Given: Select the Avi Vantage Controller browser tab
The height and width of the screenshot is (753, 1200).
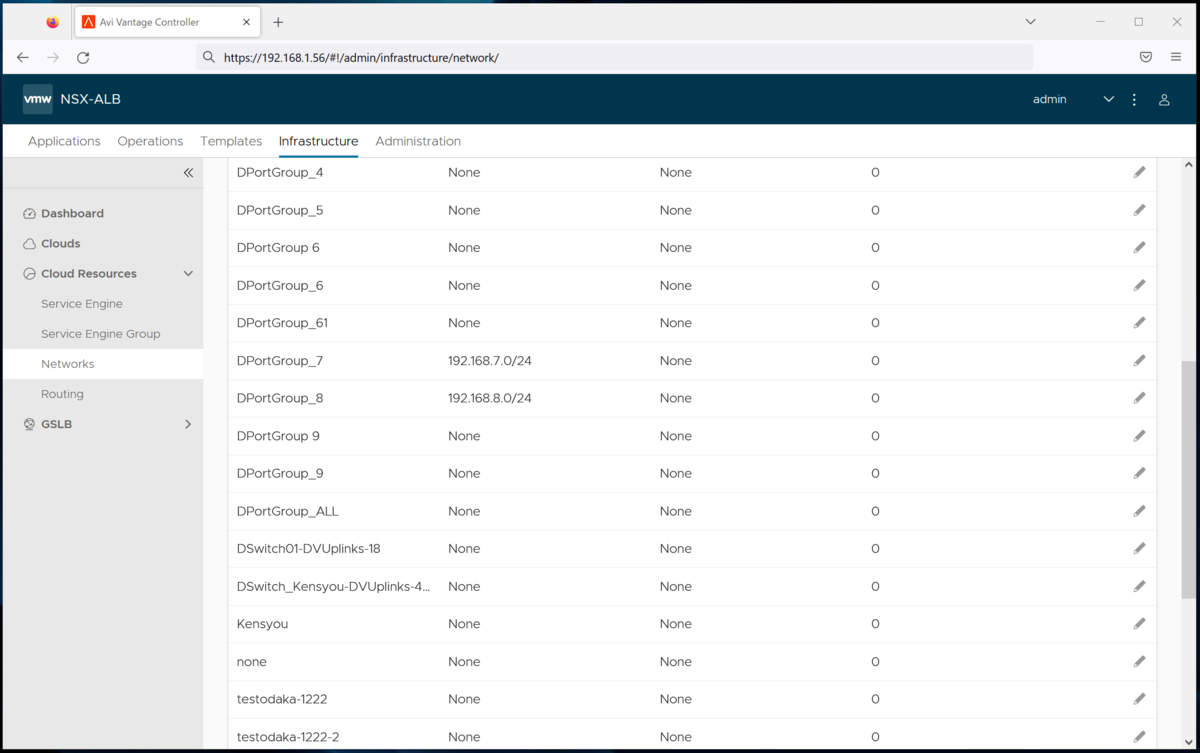Looking at the screenshot, I should tap(167, 22).
